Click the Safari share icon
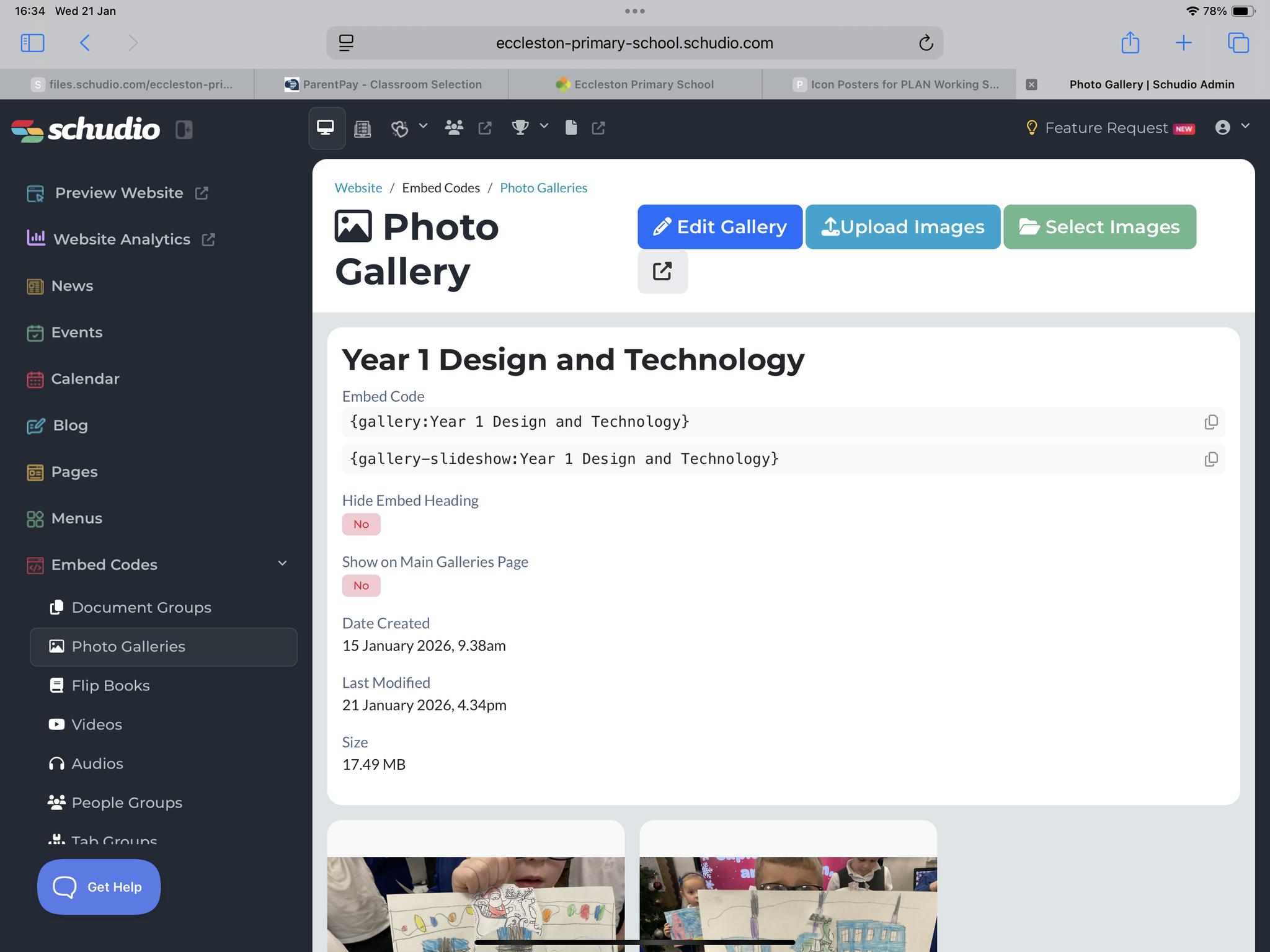The width and height of the screenshot is (1270, 952). pos(1130,43)
